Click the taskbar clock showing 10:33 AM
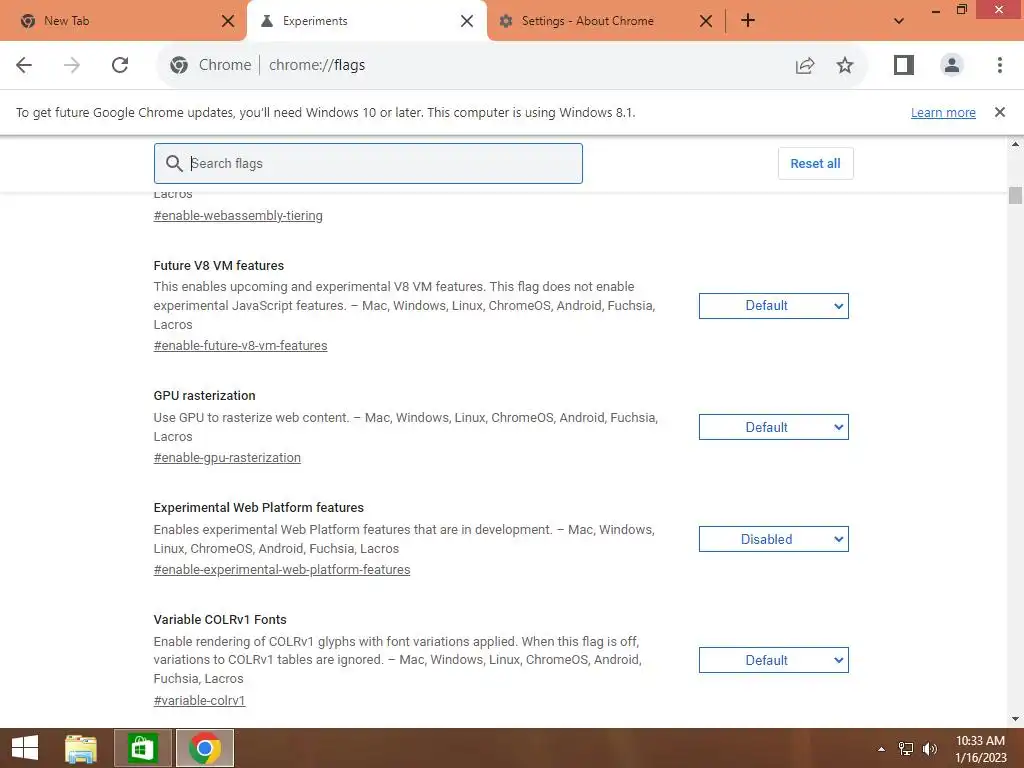 pyautogui.click(x=980, y=749)
